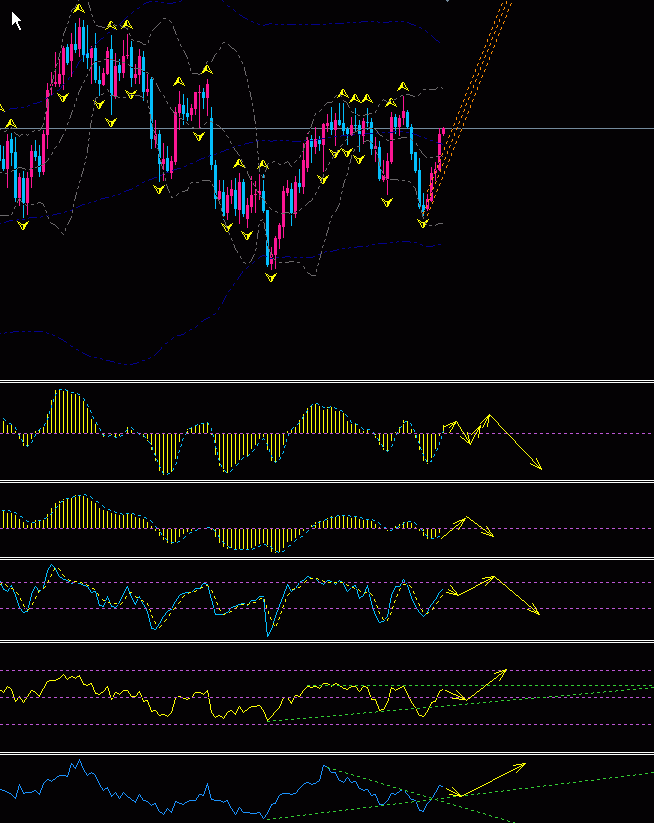654x823 pixels.
Task: Select the down fractal arrow below the latest swing low
Action: (423, 223)
